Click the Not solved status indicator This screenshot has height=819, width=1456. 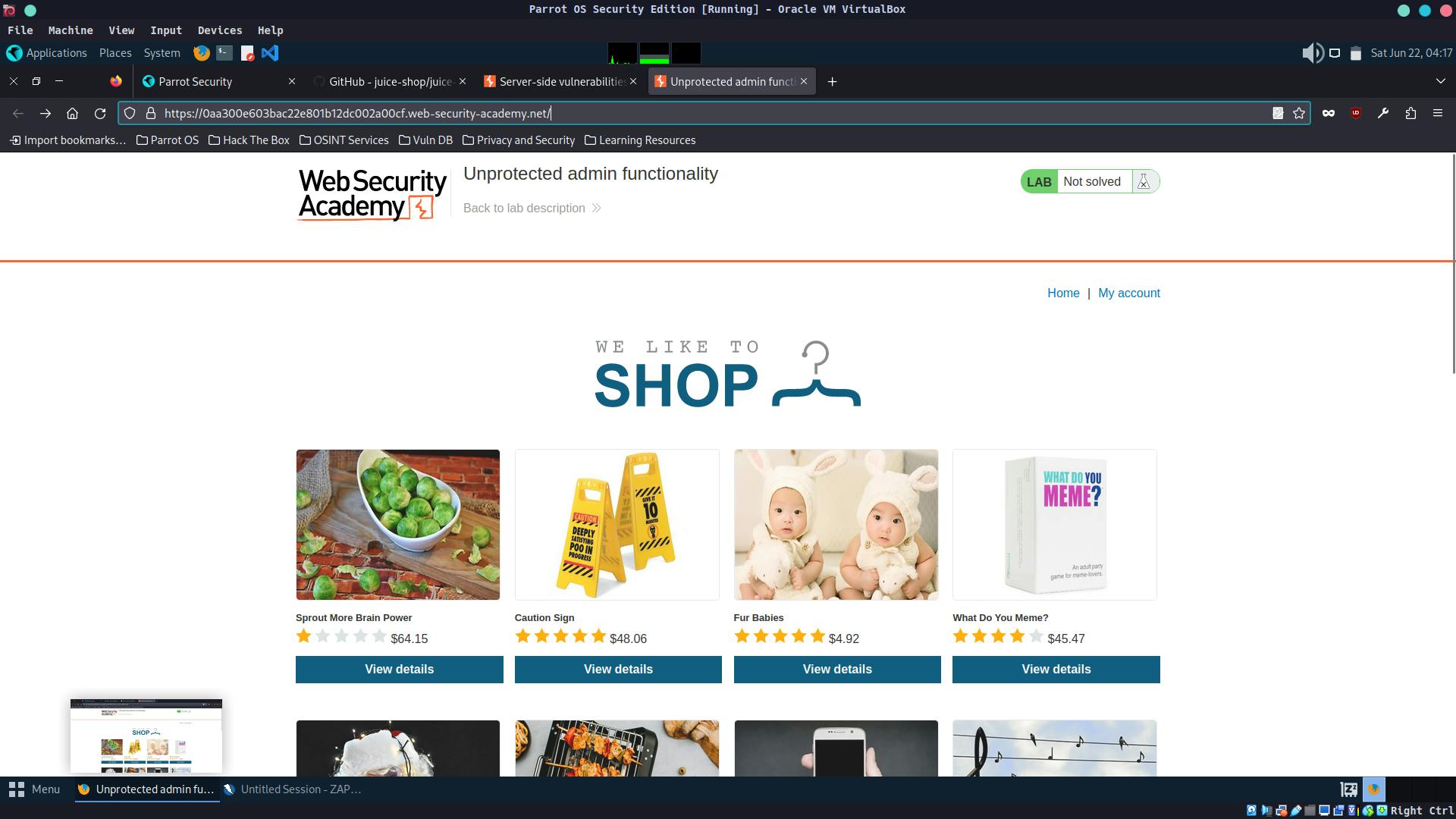tap(1092, 182)
